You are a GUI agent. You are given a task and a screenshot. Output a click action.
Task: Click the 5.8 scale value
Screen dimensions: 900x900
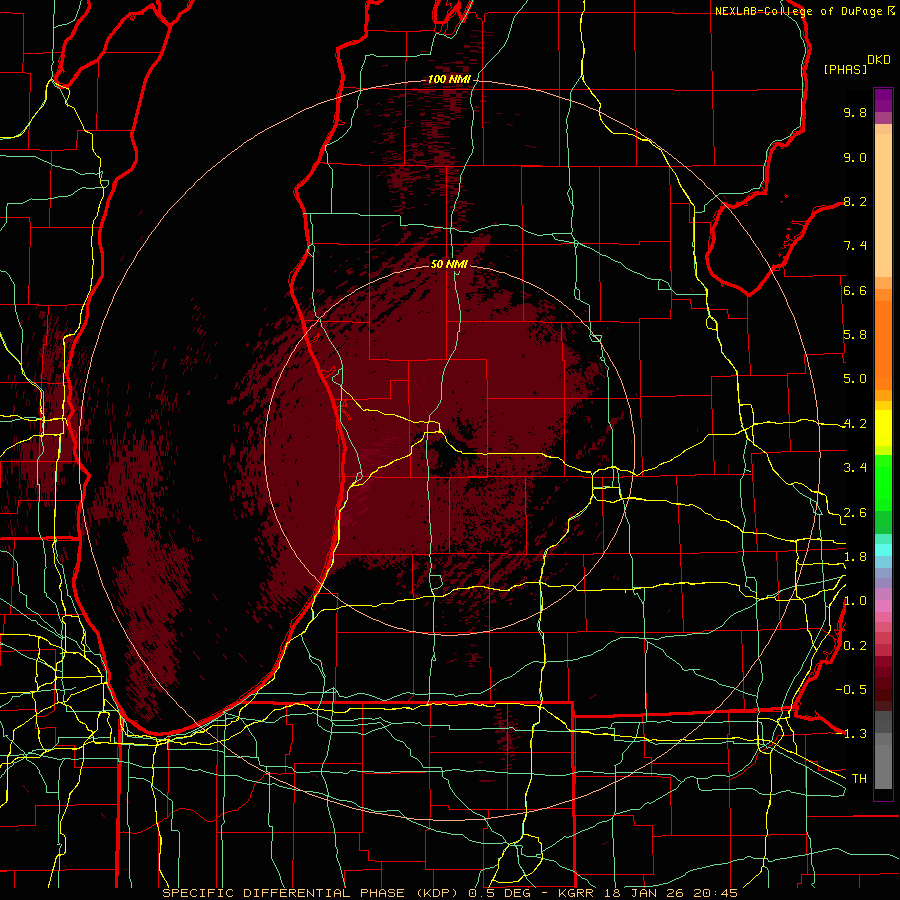pos(855,335)
